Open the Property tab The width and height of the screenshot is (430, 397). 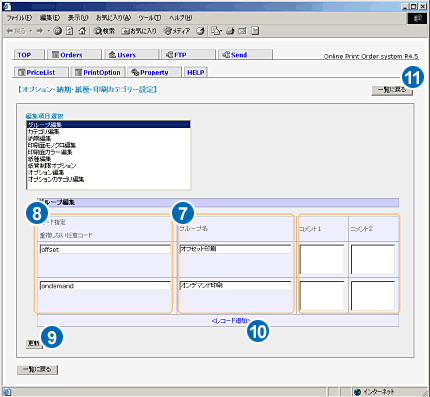click(154, 72)
